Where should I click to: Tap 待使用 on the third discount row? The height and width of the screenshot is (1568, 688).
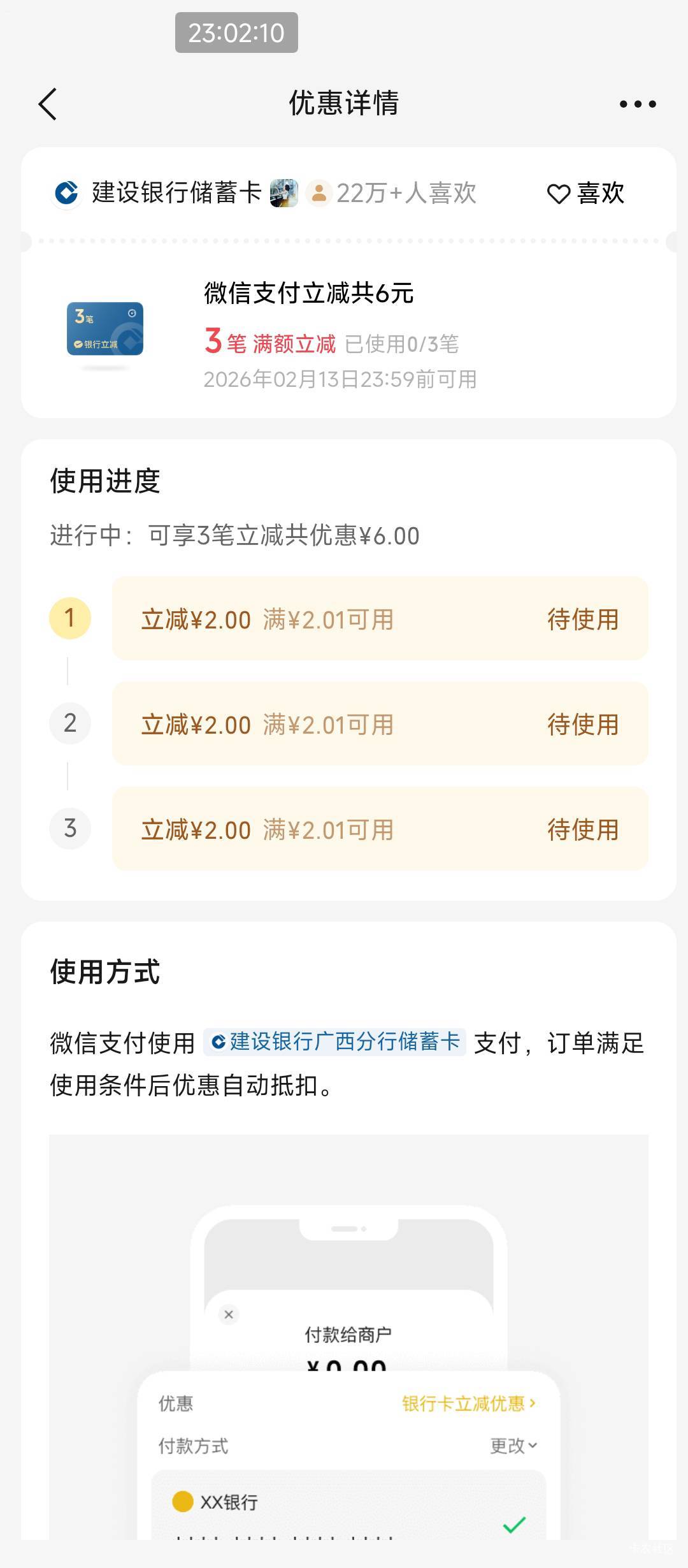pos(583,829)
